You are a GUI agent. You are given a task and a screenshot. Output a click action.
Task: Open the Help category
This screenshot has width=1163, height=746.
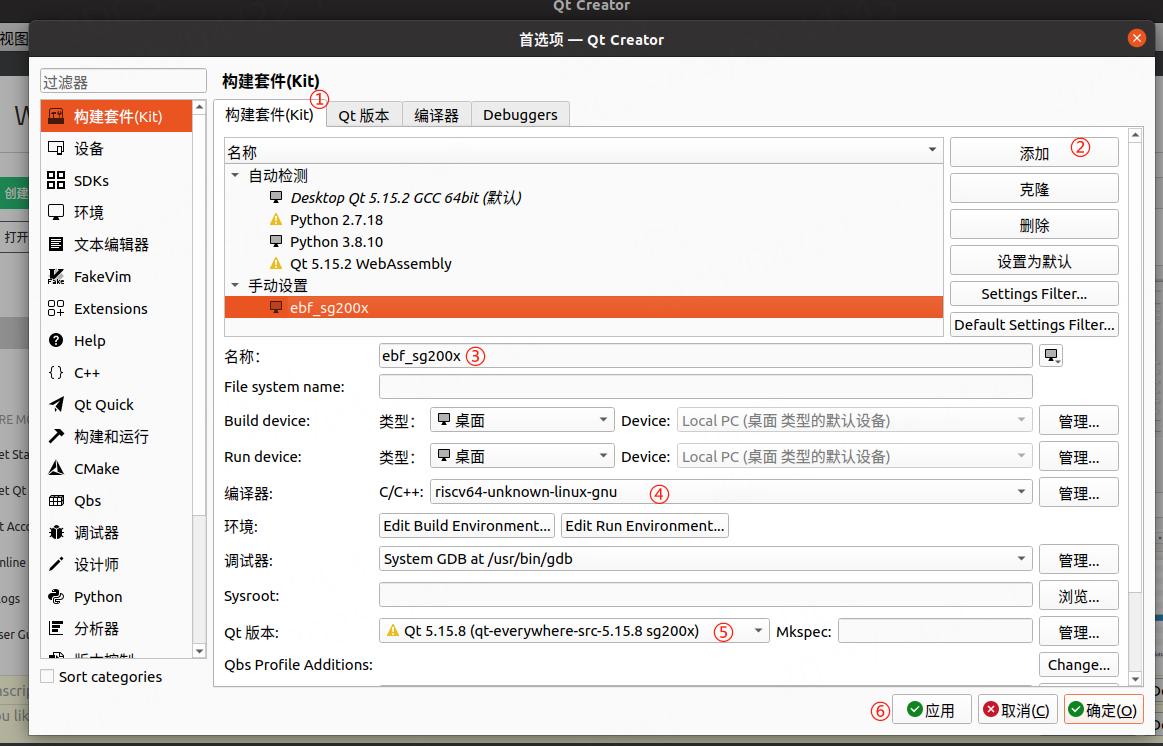(x=116, y=340)
